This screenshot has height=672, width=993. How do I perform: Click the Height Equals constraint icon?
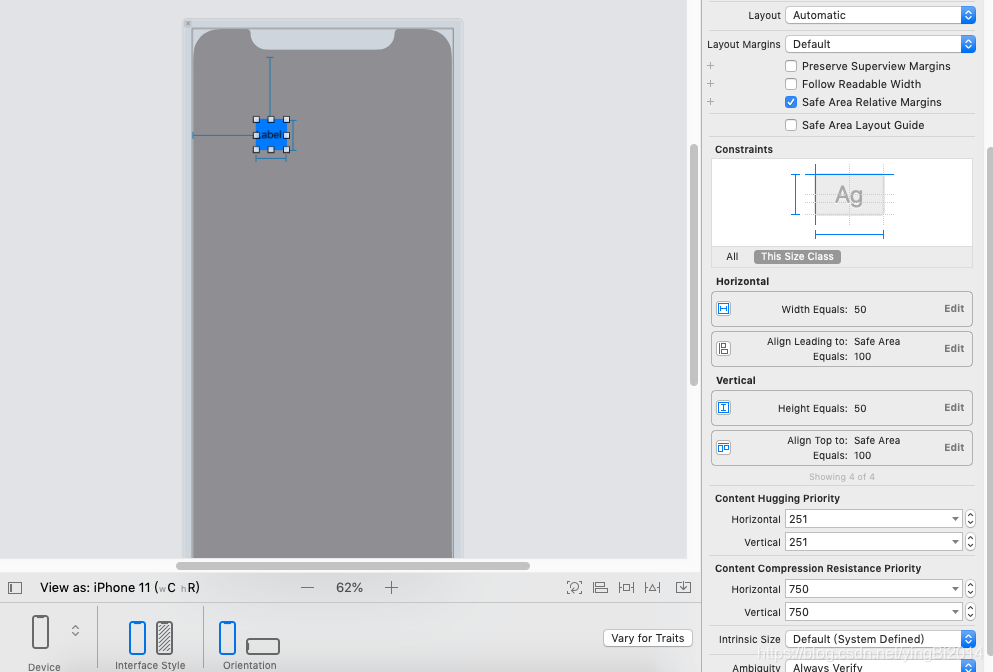724,407
